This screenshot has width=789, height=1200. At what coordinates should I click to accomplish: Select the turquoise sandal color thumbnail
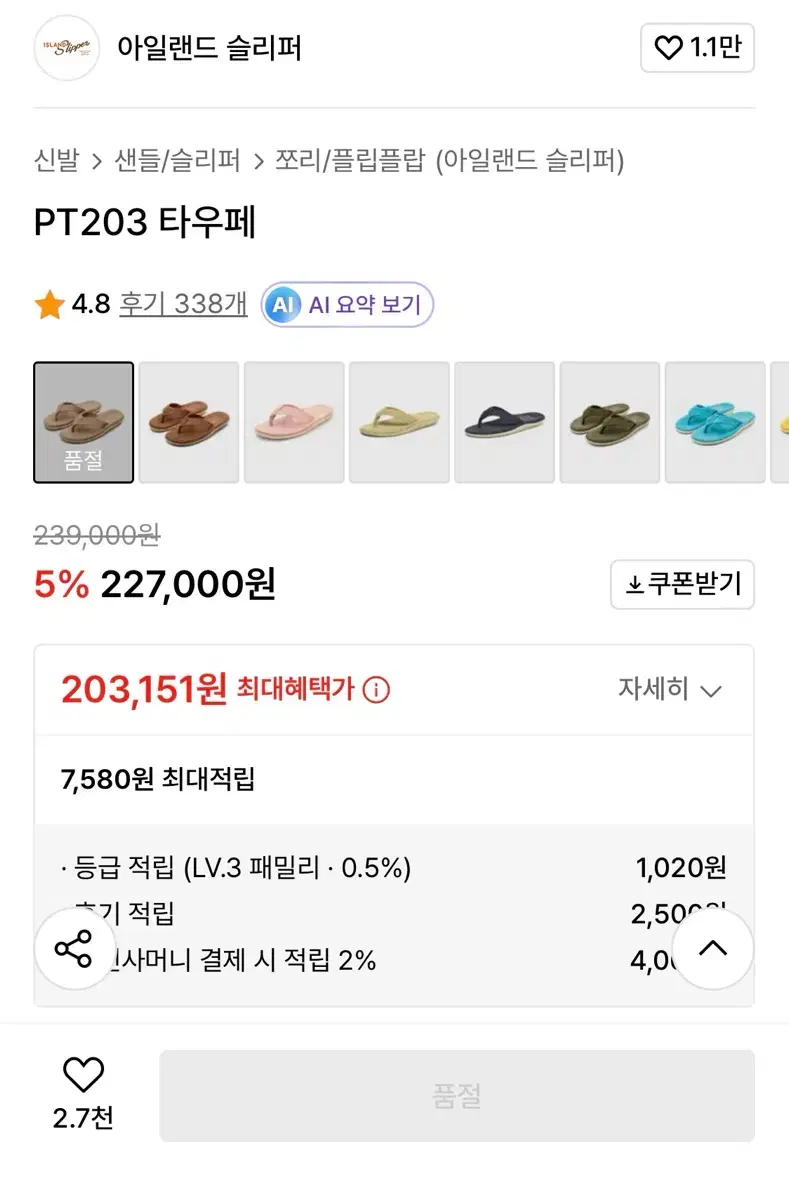click(715, 422)
